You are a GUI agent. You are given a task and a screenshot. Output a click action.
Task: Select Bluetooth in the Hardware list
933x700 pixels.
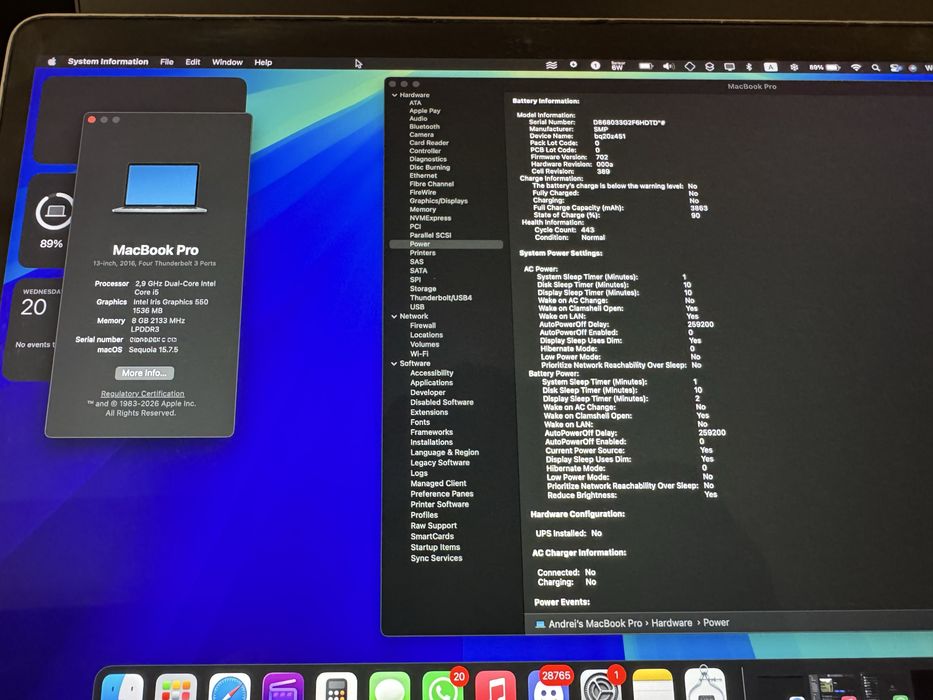[x=425, y=127]
